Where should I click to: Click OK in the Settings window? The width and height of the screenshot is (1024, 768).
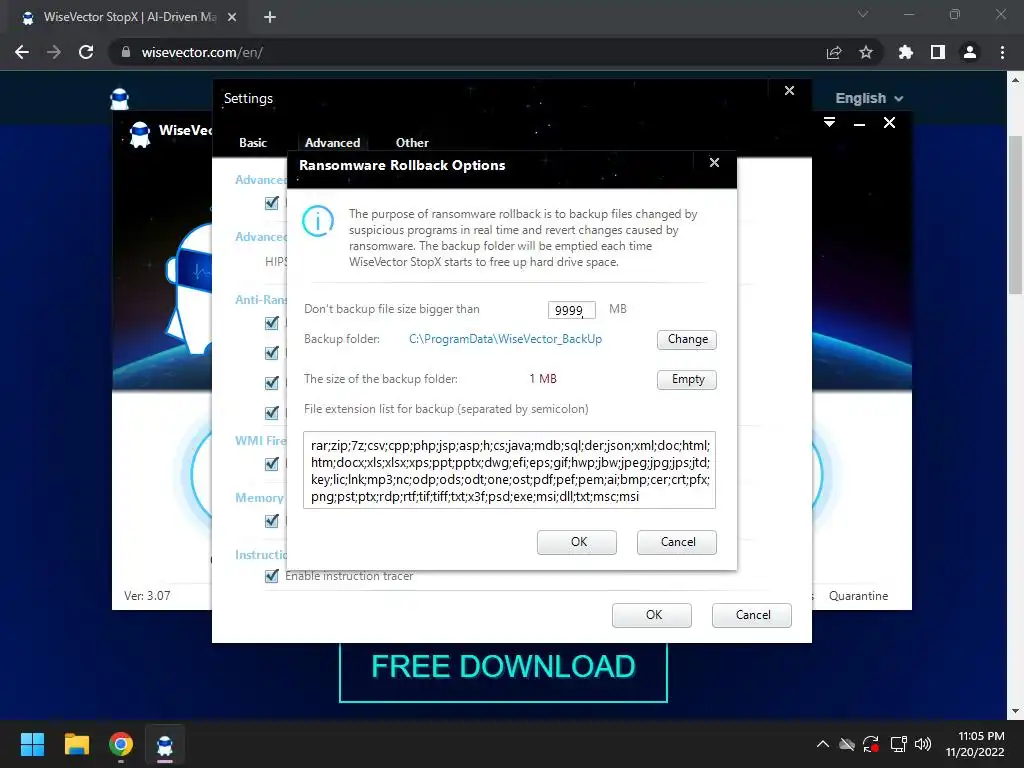[x=652, y=615]
